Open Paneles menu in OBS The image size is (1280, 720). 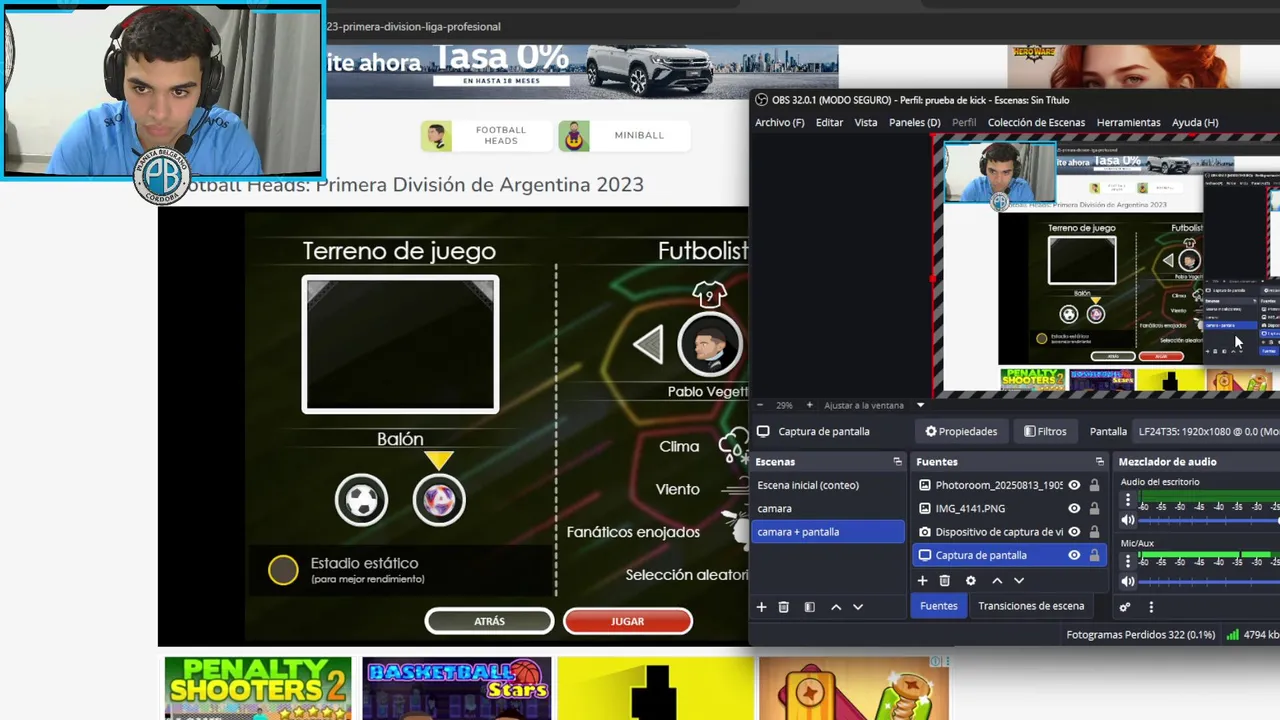pos(914,122)
